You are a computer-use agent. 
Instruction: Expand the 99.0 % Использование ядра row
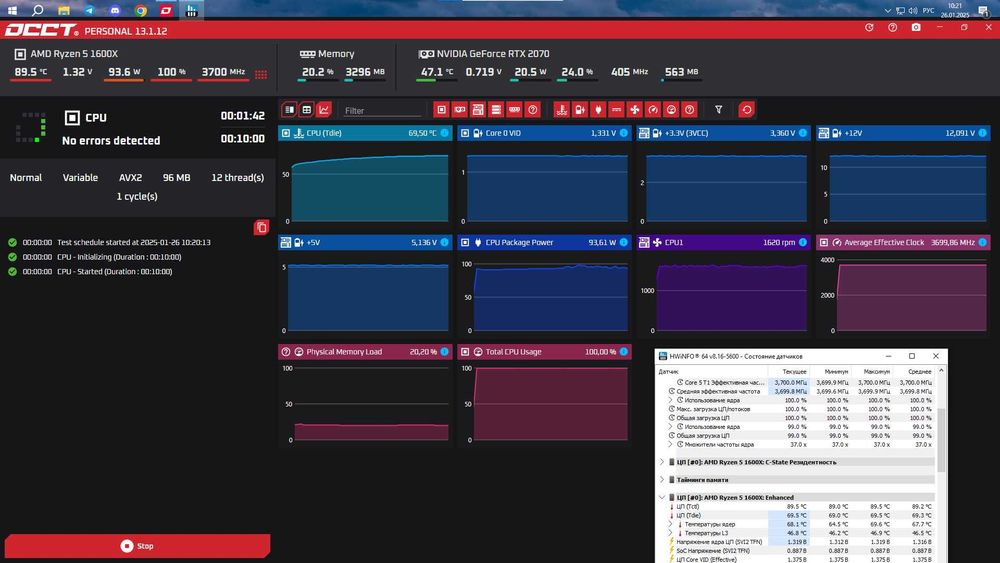coord(671,427)
